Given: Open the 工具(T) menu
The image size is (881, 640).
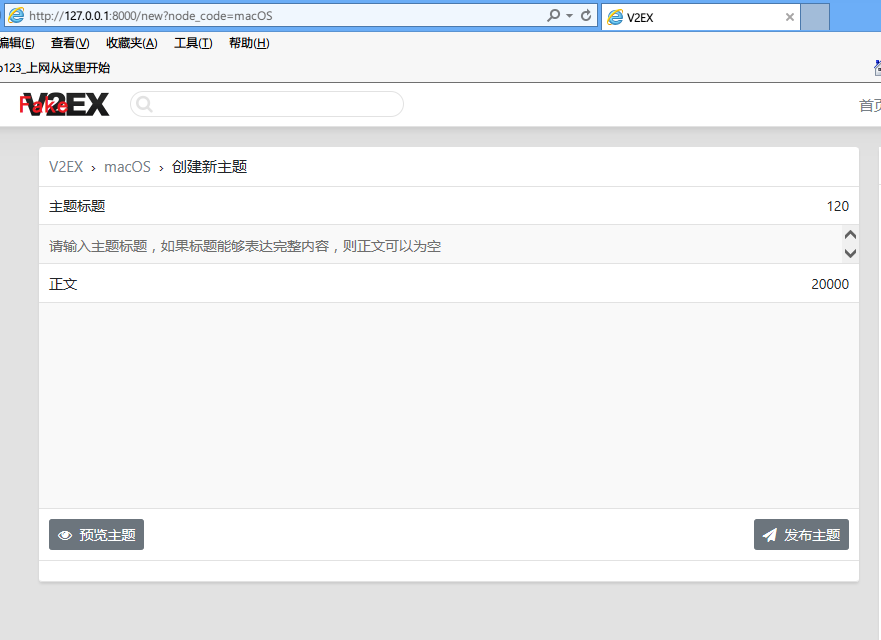Looking at the screenshot, I should click(x=193, y=43).
